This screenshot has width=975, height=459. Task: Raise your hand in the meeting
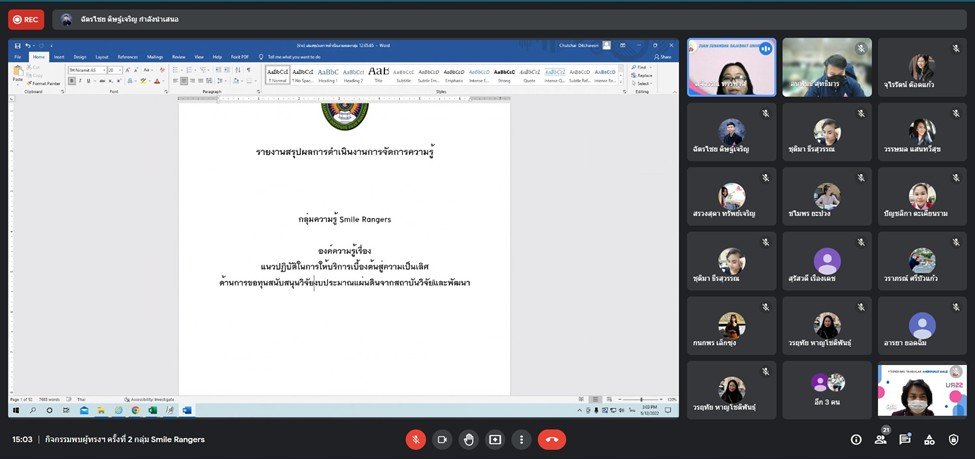coord(468,439)
